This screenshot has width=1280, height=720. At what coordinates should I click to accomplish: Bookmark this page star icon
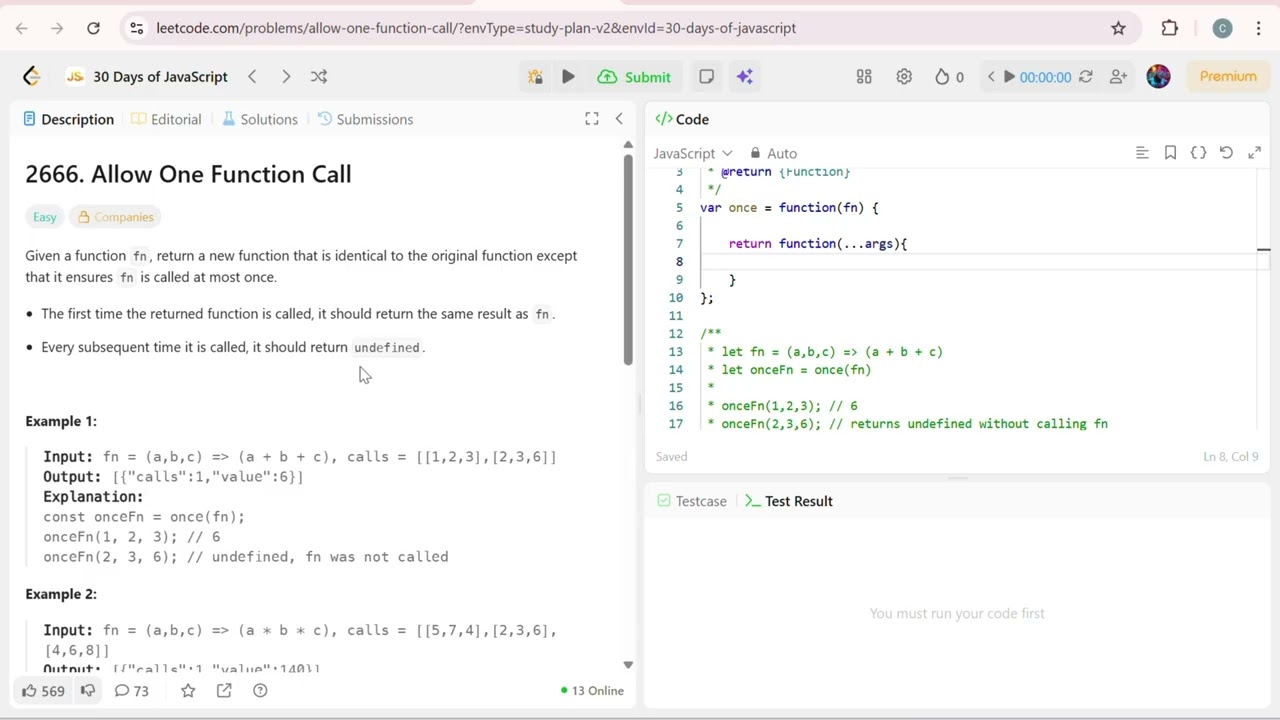click(x=1118, y=28)
